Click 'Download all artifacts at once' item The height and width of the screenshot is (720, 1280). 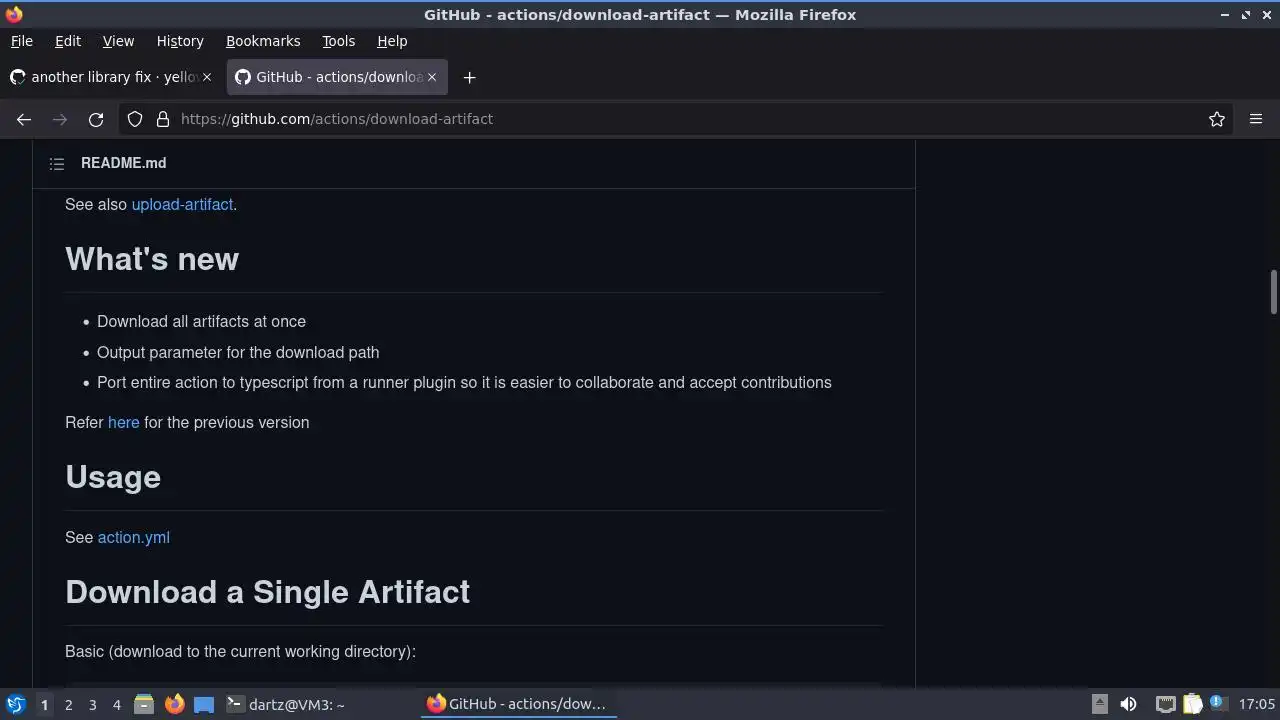click(x=201, y=321)
